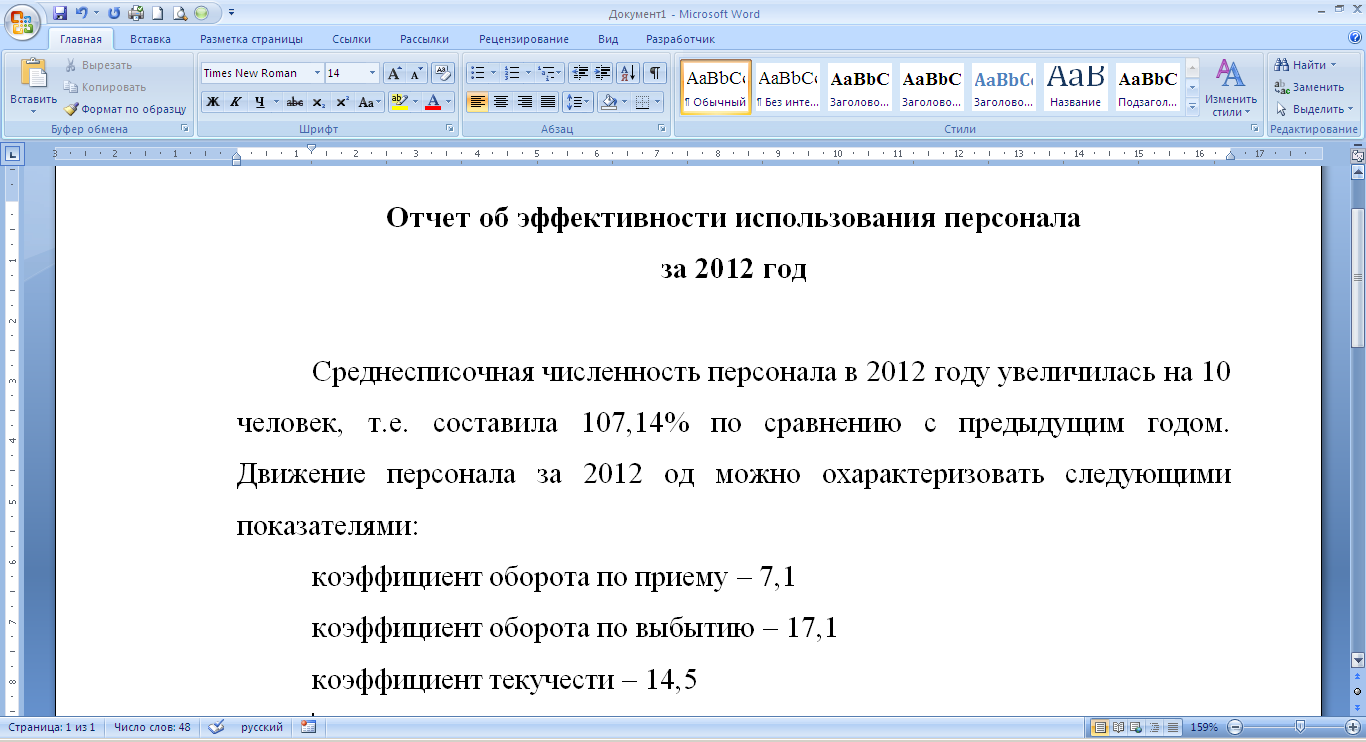This screenshot has height=742, width=1366.
Task: Grow the font size
Action: [x=395, y=73]
